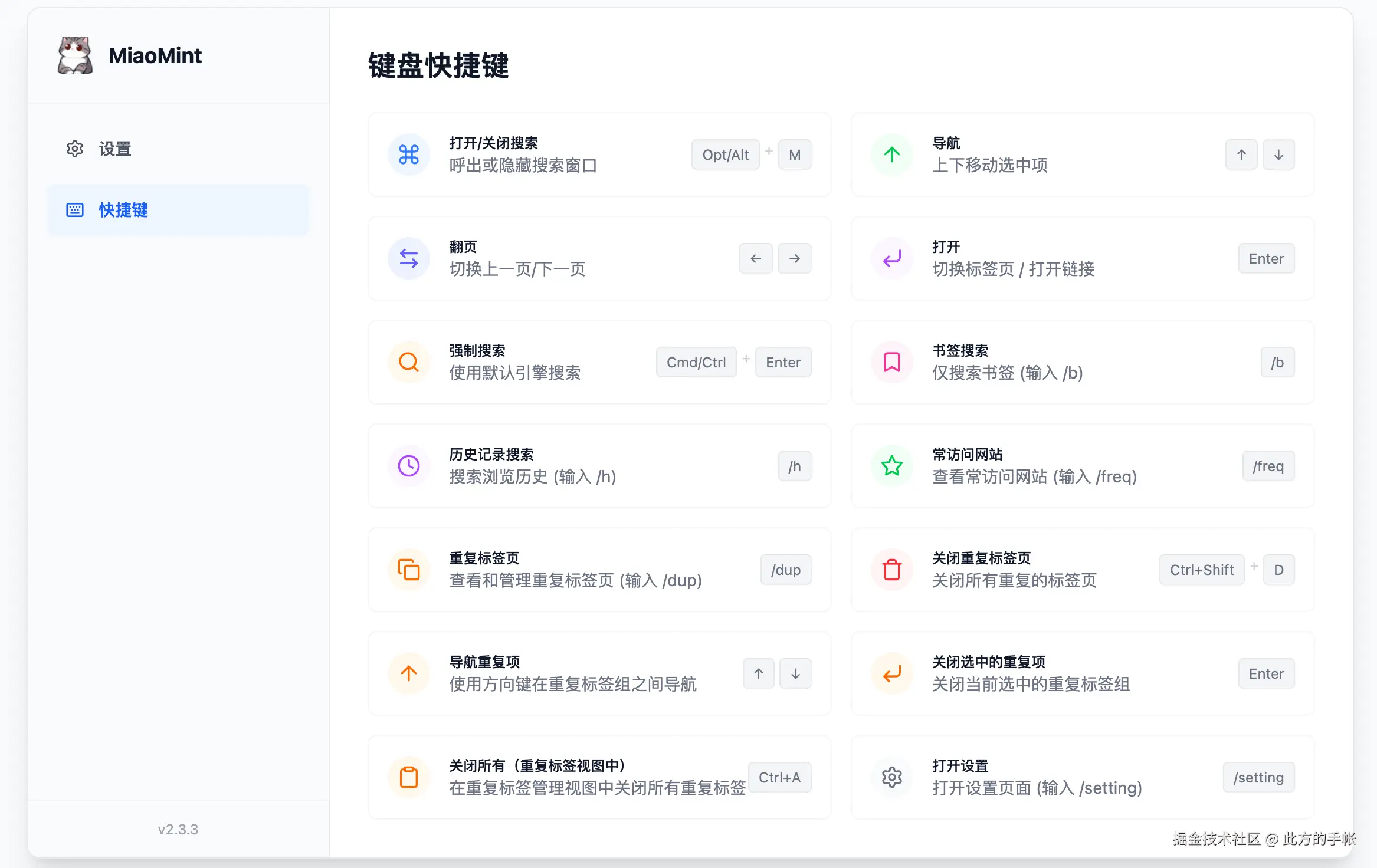Viewport: 1377px width, 868px height.
Task: Click the left arrow key in 翻页 card
Action: click(x=756, y=258)
